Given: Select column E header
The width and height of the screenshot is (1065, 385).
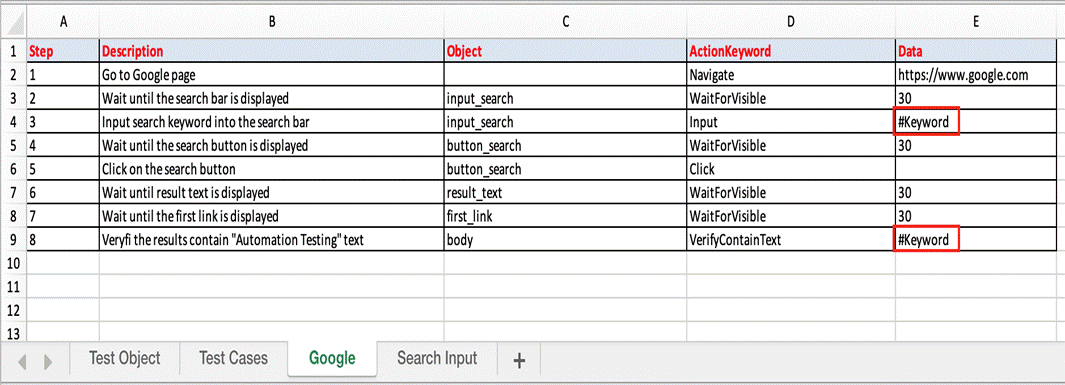Looking at the screenshot, I should tap(976, 22).
